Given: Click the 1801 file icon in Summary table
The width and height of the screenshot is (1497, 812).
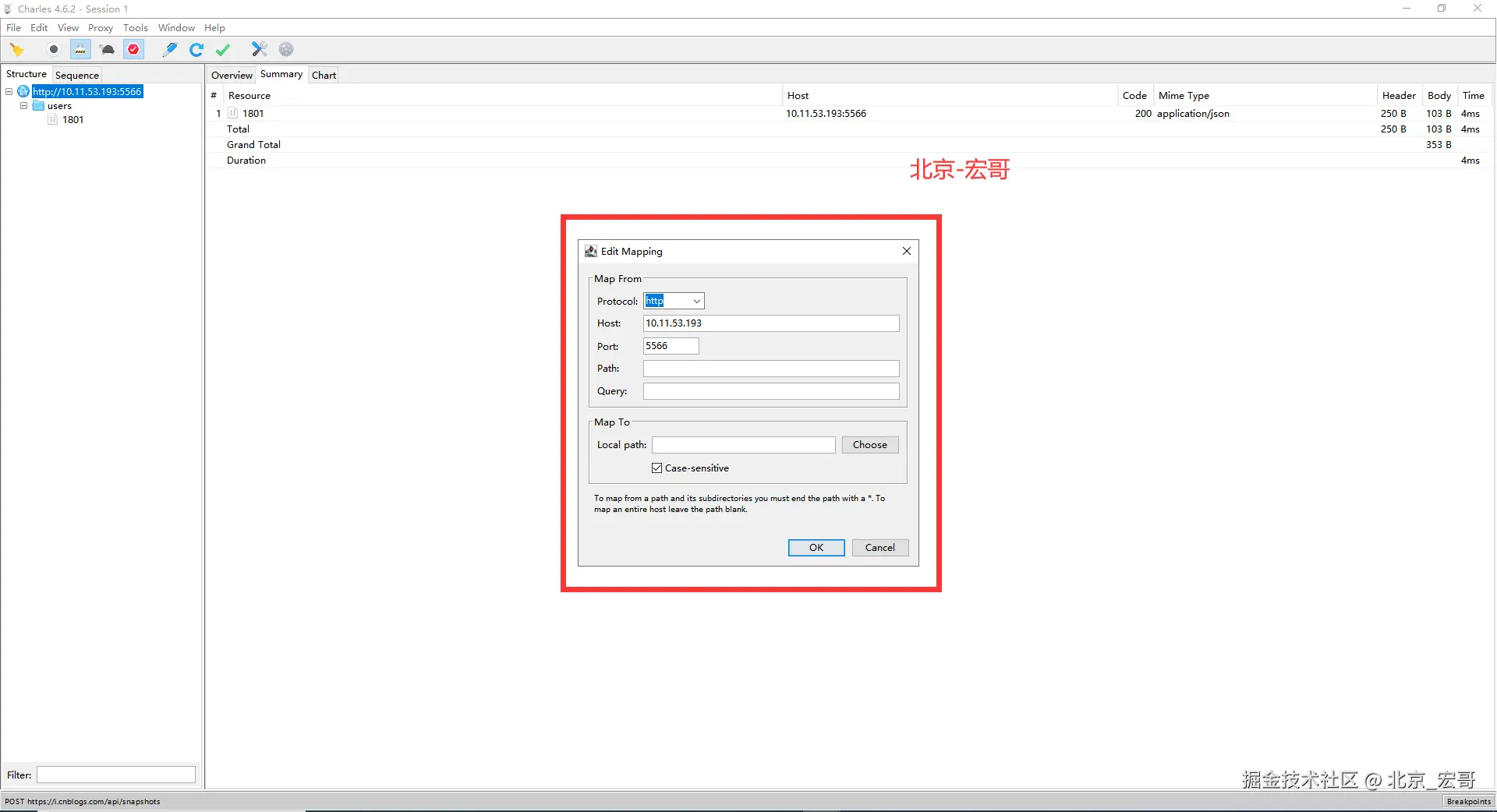Looking at the screenshot, I should pos(232,114).
